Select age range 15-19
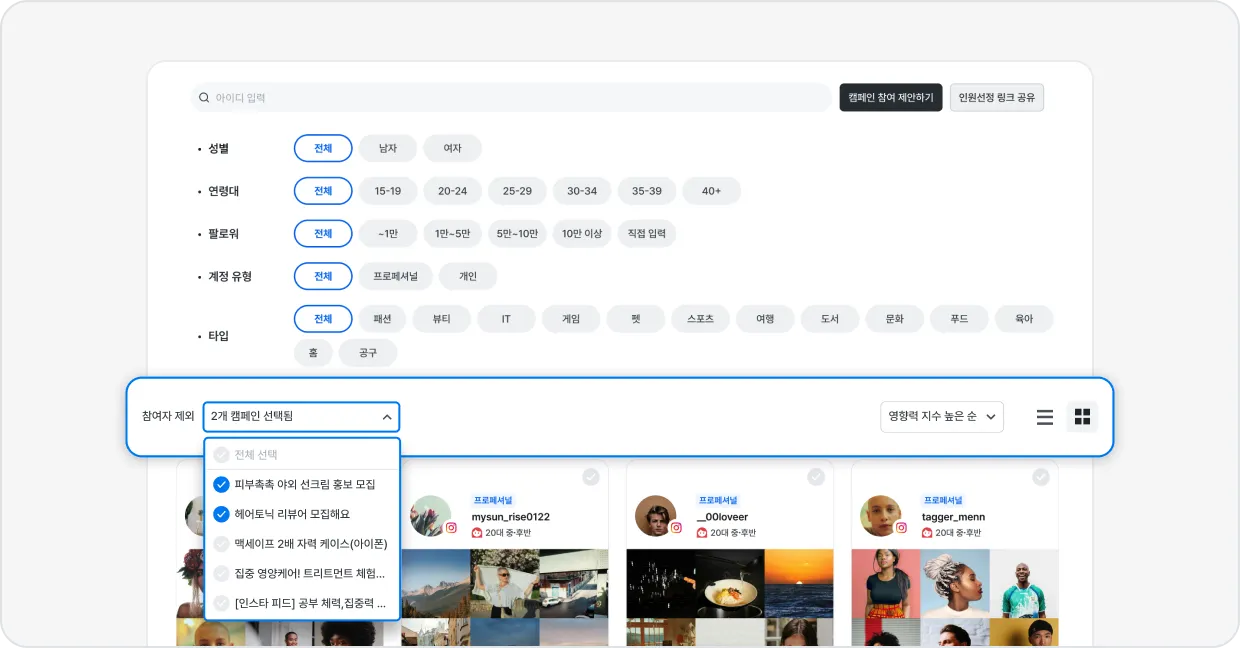This screenshot has height=648, width=1240. point(388,191)
